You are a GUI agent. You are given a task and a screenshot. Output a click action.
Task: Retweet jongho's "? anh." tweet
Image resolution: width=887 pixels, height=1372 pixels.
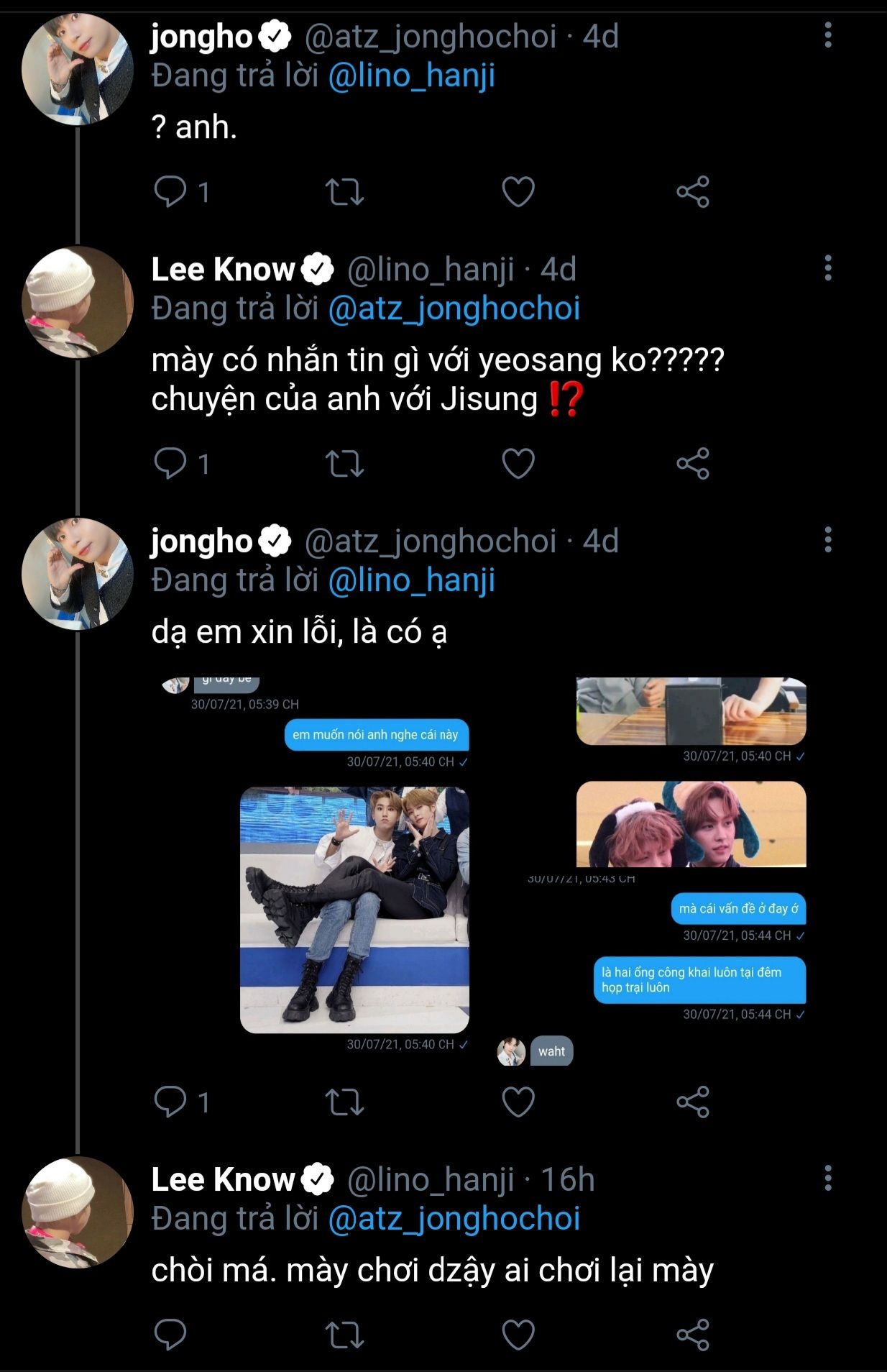344,192
